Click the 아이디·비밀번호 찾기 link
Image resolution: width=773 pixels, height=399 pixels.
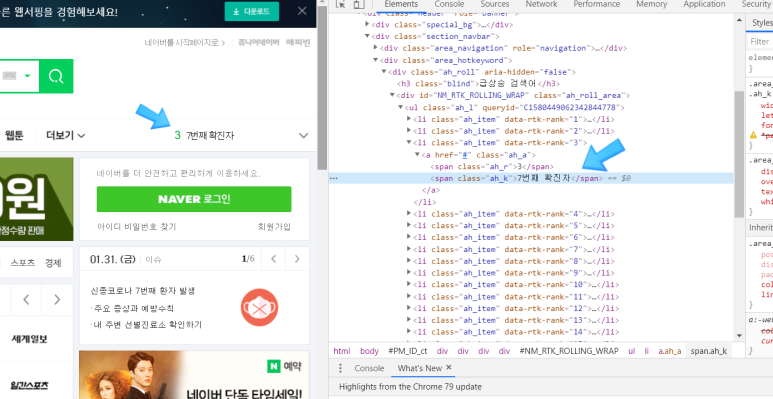(x=137, y=227)
